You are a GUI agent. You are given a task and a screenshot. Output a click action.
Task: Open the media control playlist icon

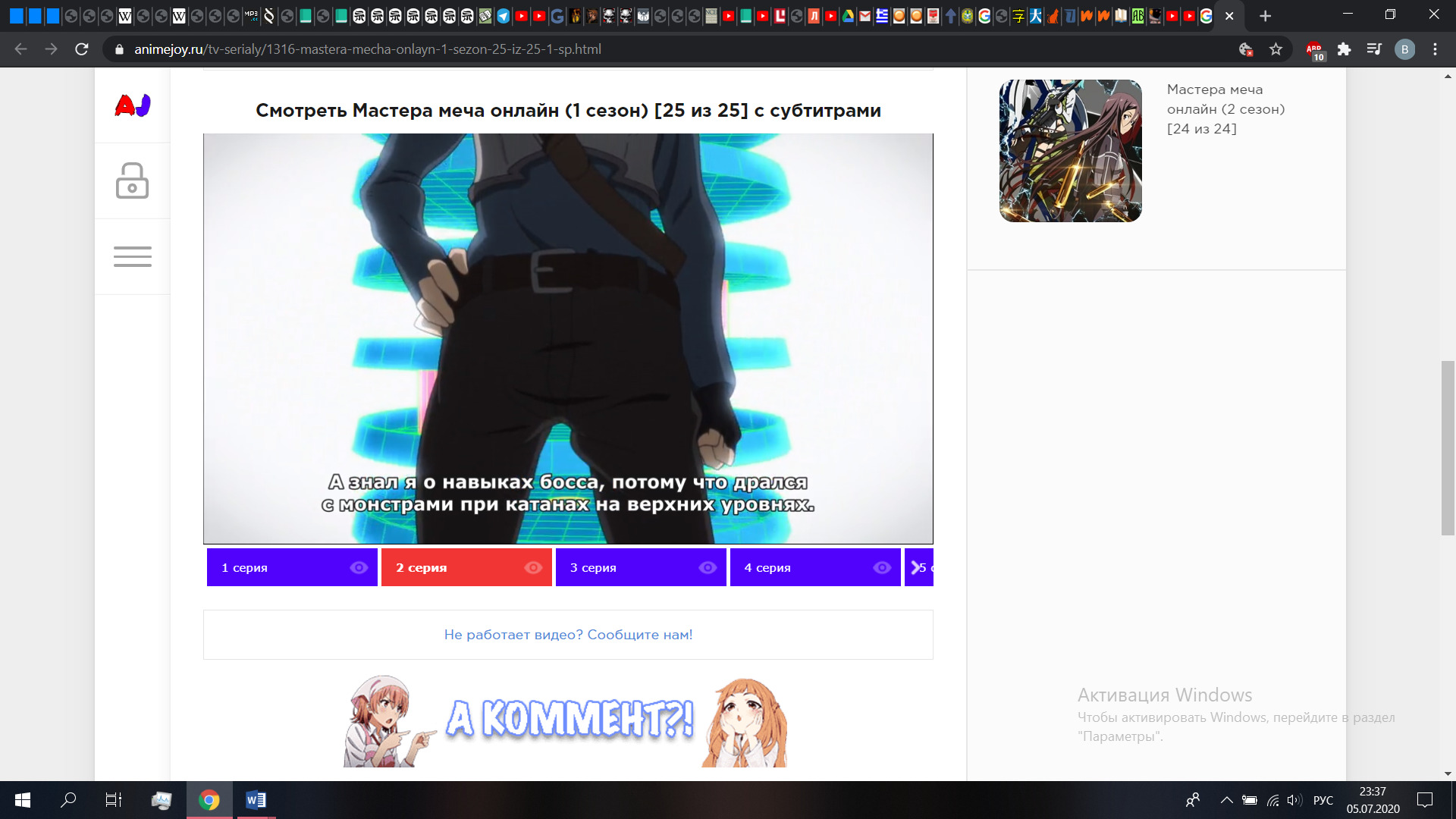[1373, 49]
